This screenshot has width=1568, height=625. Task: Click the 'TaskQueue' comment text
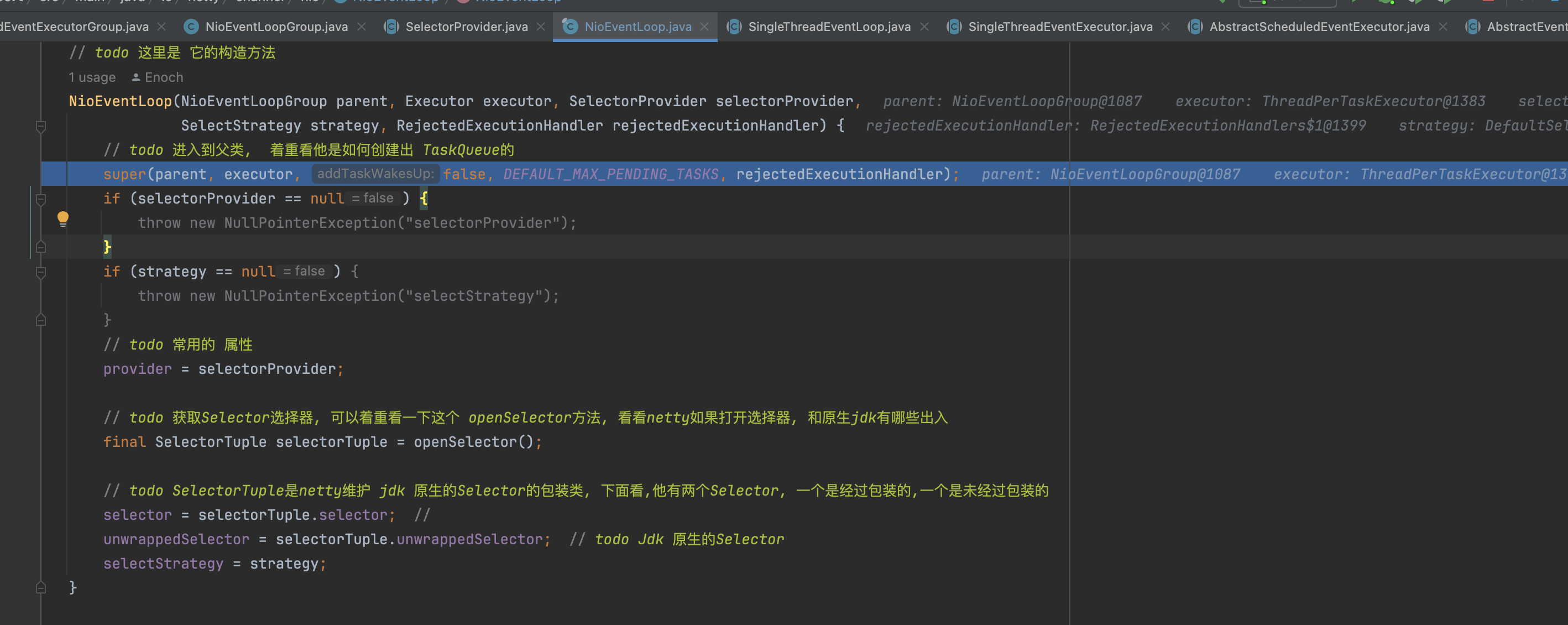pos(461,150)
